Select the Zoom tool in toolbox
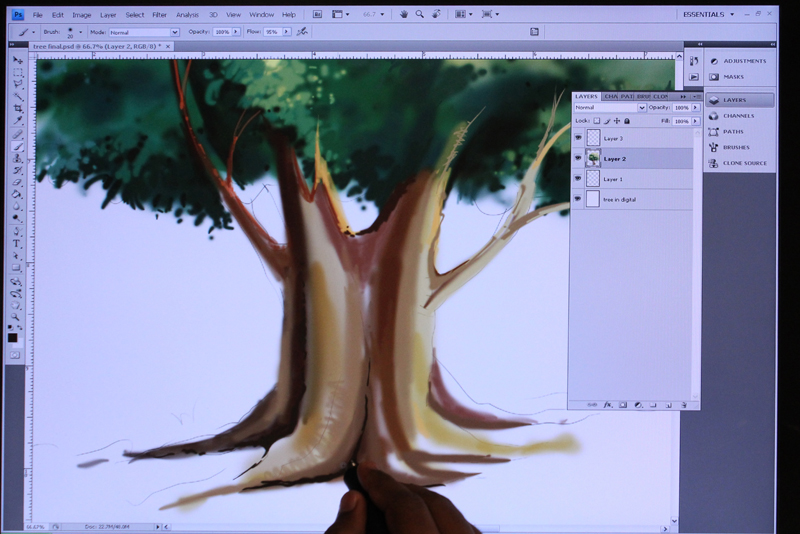The height and width of the screenshot is (534, 800). 16,317
